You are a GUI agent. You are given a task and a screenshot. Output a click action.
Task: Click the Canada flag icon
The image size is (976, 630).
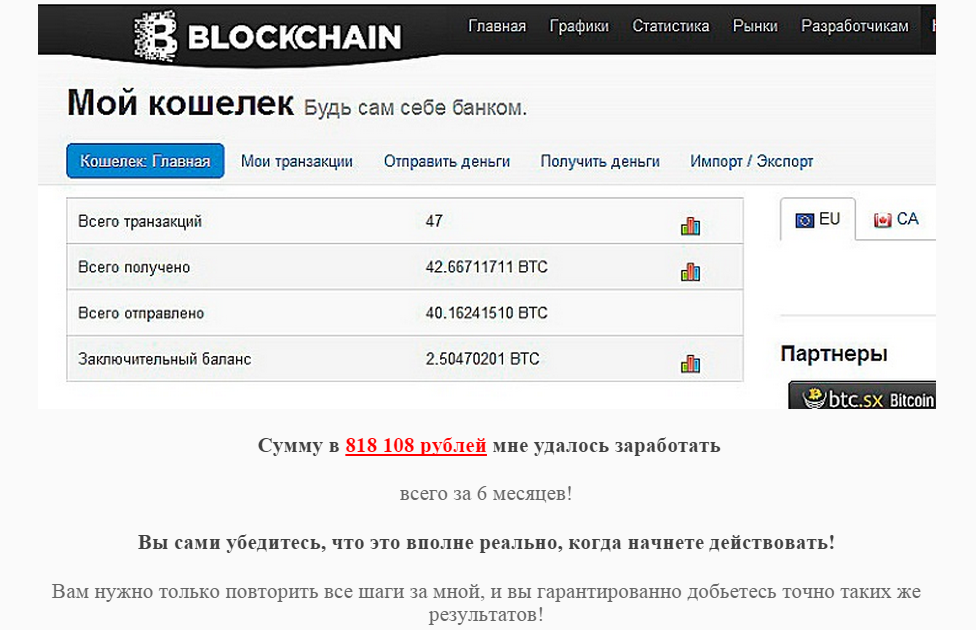click(882, 220)
